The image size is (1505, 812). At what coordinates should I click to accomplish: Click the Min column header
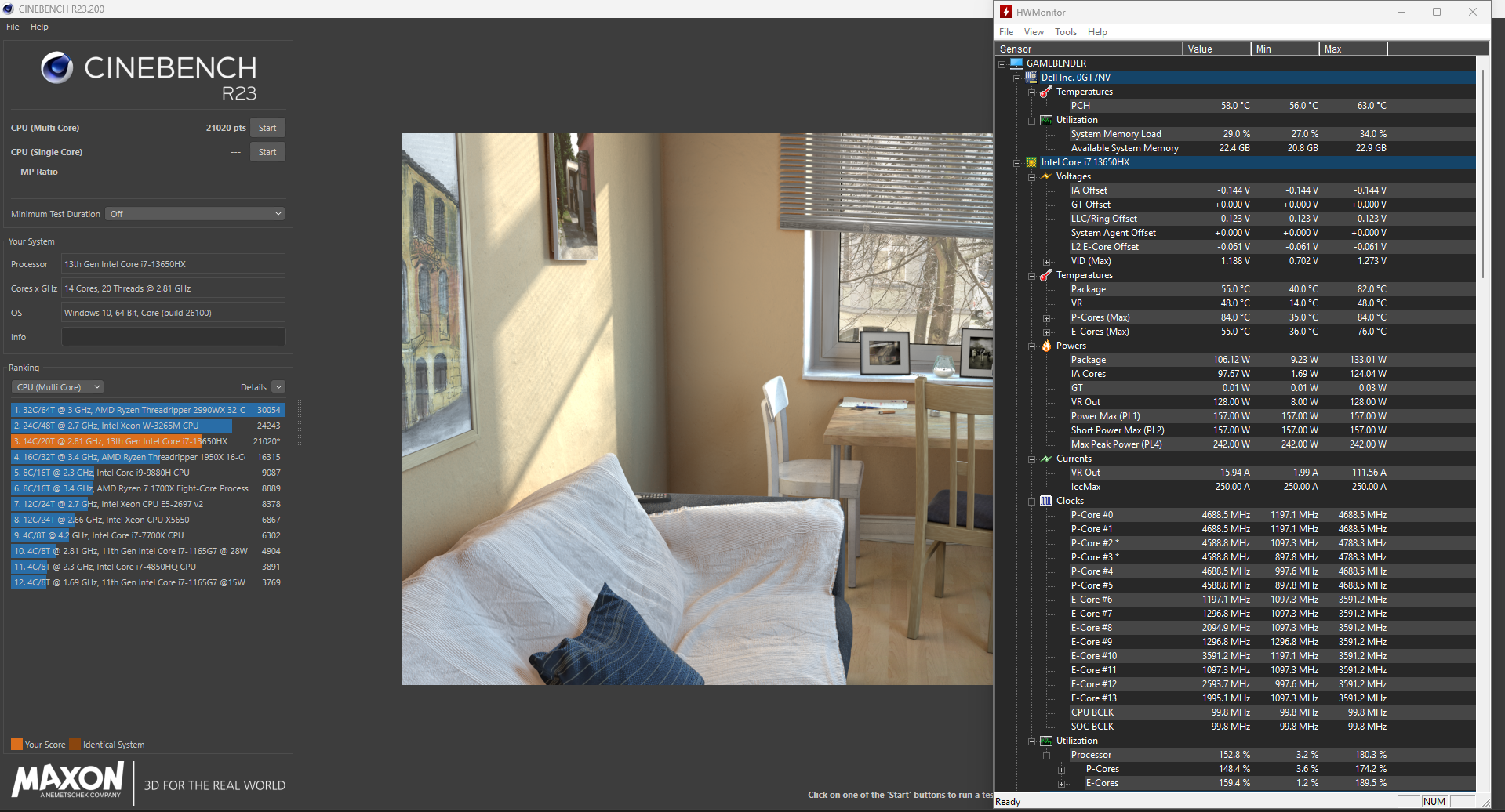(x=1285, y=49)
